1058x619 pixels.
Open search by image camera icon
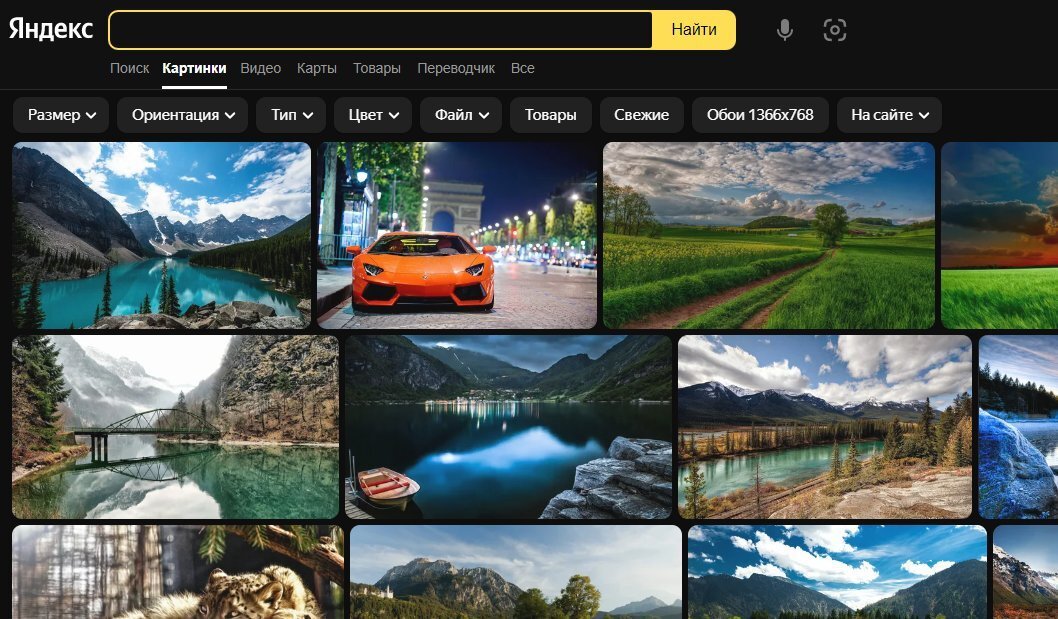click(835, 30)
